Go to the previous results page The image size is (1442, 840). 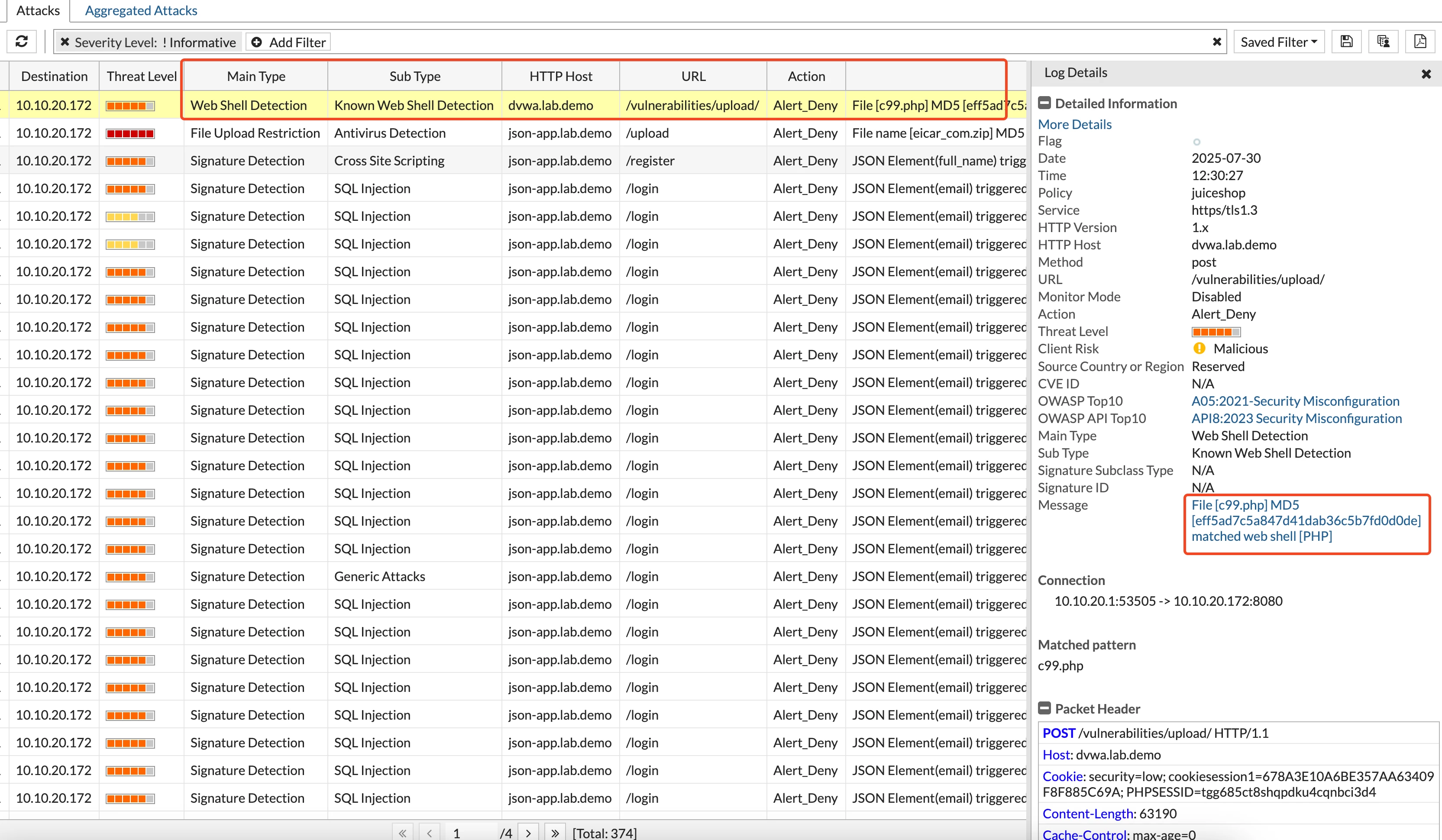tap(429, 833)
